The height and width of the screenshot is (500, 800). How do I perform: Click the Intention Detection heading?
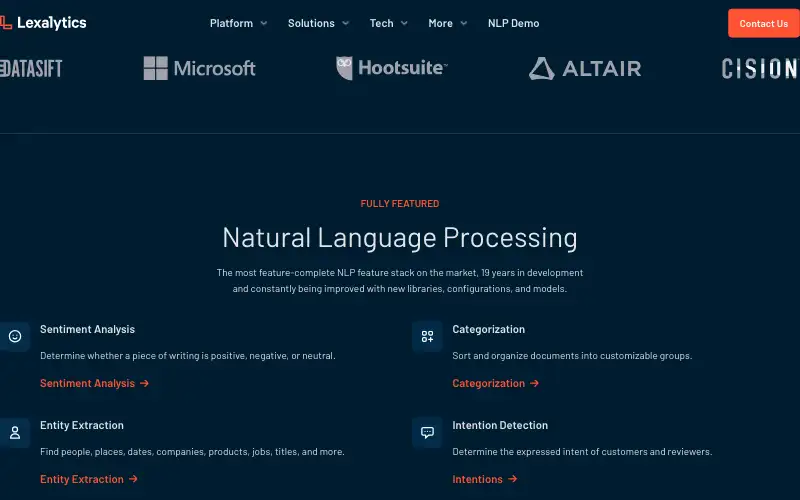tap(500, 426)
